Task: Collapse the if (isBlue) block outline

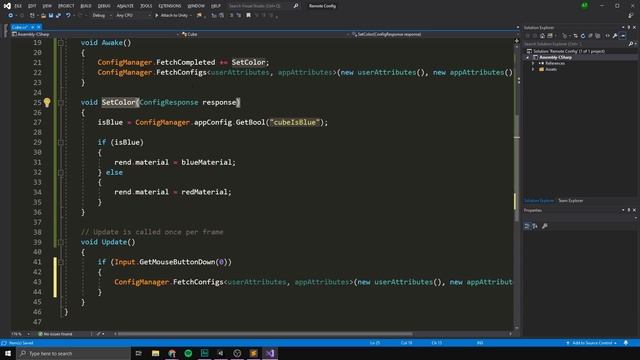Action: point(60,142)
